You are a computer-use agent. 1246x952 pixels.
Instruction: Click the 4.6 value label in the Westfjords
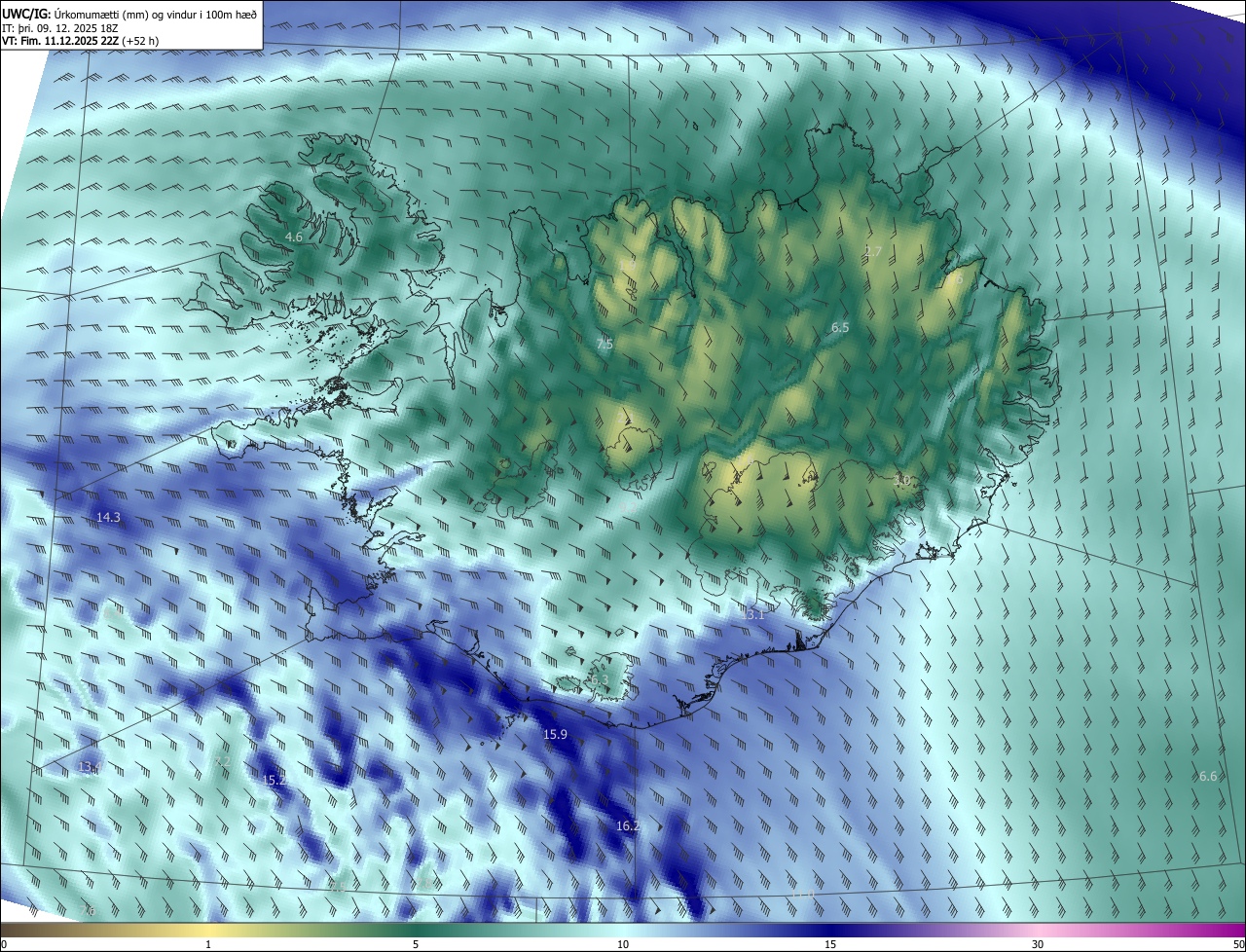[294, 238]
